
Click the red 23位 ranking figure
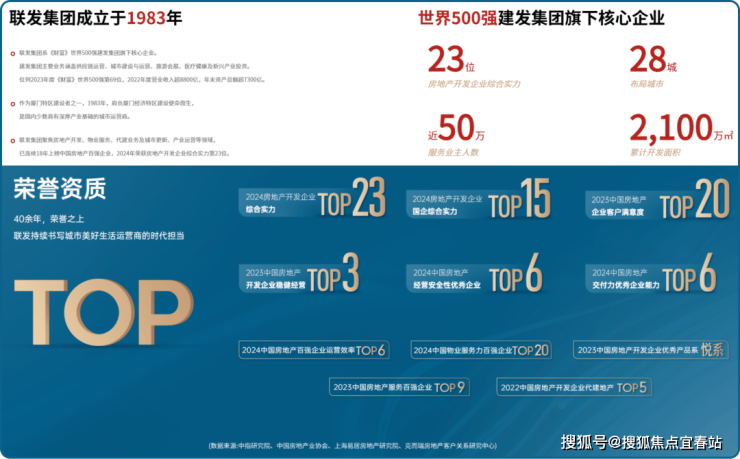(451, 59)
